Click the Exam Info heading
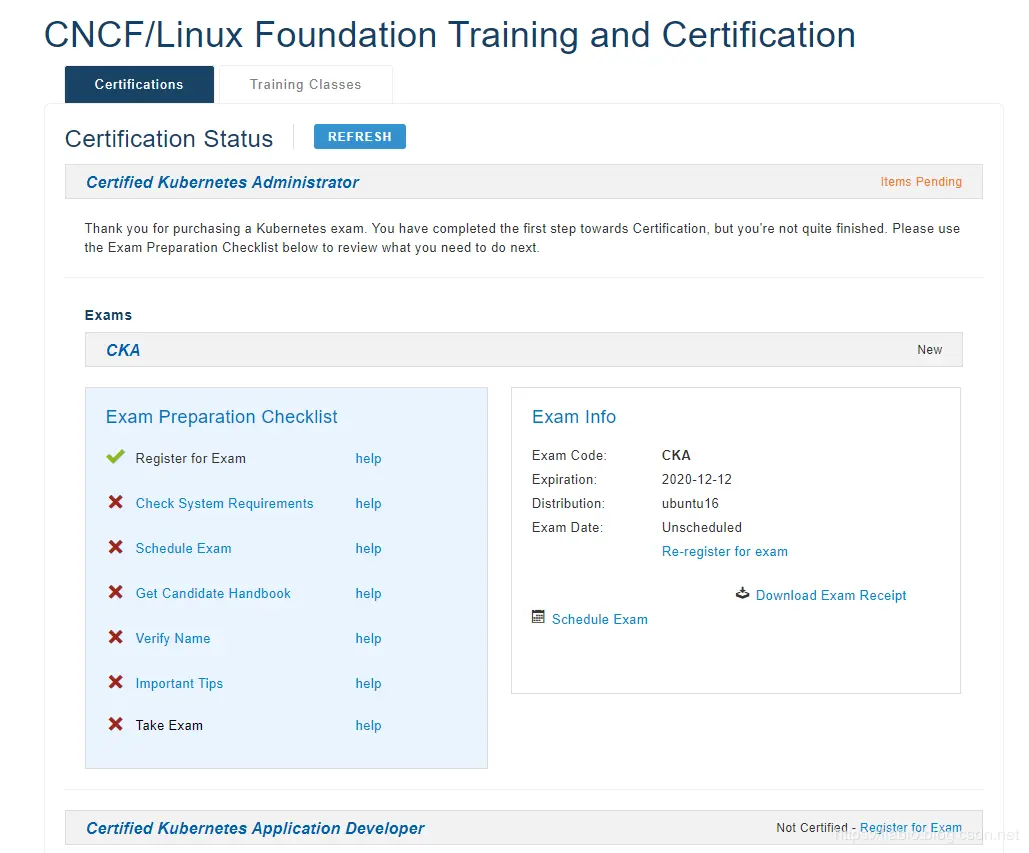The height and width of the screenshot is (853, 1029). pyautogui.click(x=574, y=417)
